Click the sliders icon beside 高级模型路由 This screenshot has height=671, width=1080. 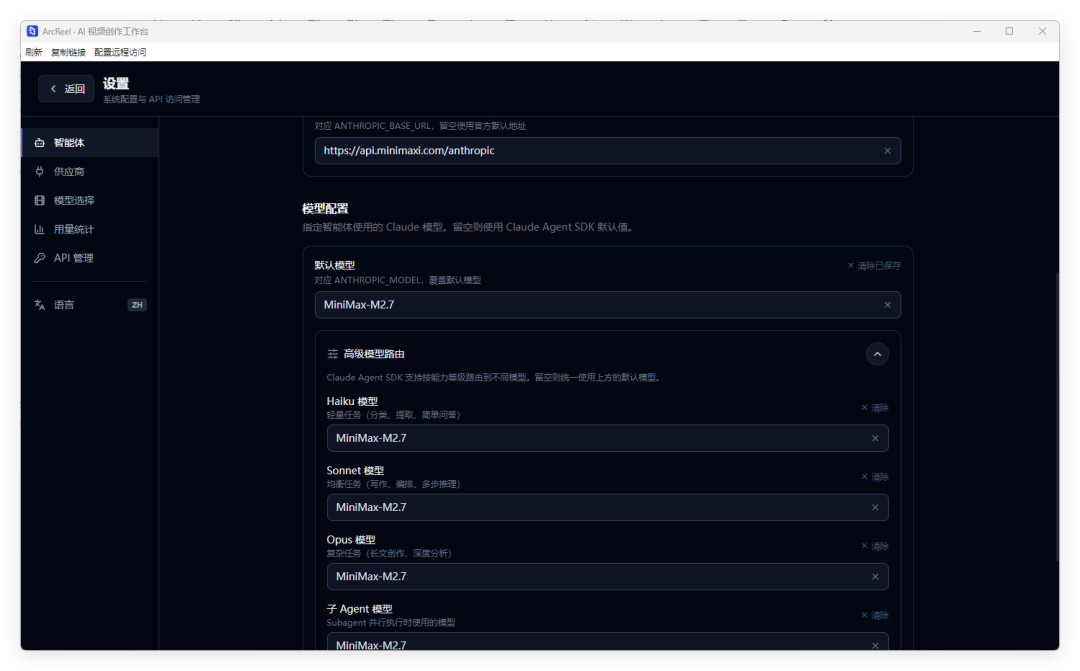tap(333, 354)
